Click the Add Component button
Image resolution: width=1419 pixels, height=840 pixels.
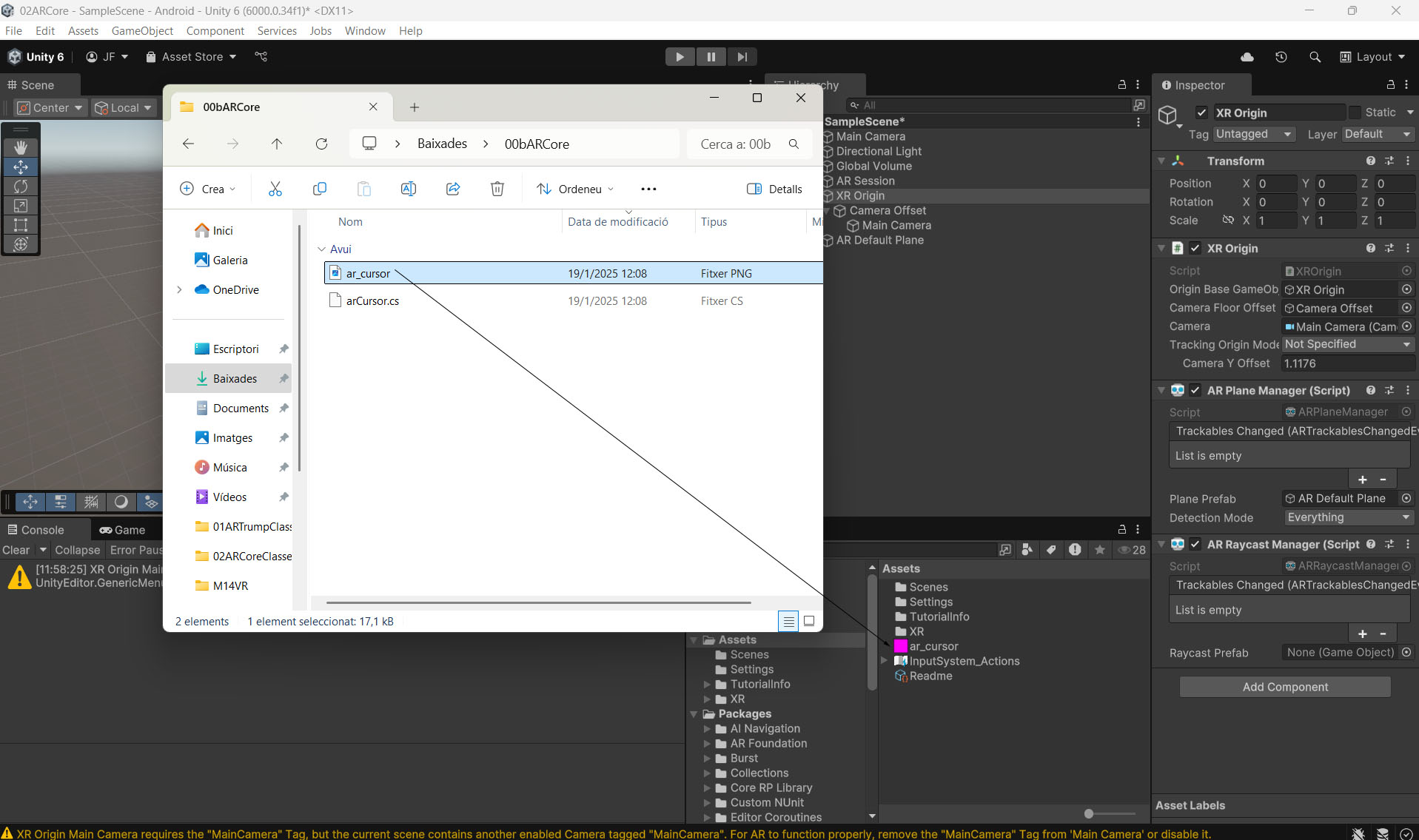[1284, 687]
